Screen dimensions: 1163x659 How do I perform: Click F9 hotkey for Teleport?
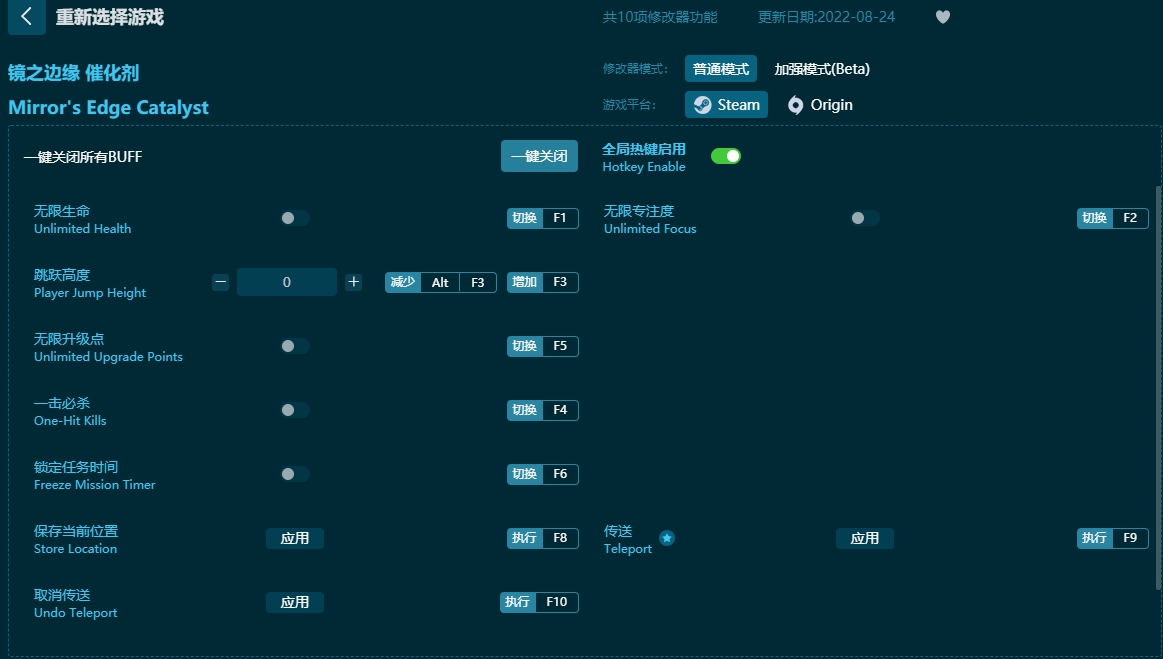1113,538
